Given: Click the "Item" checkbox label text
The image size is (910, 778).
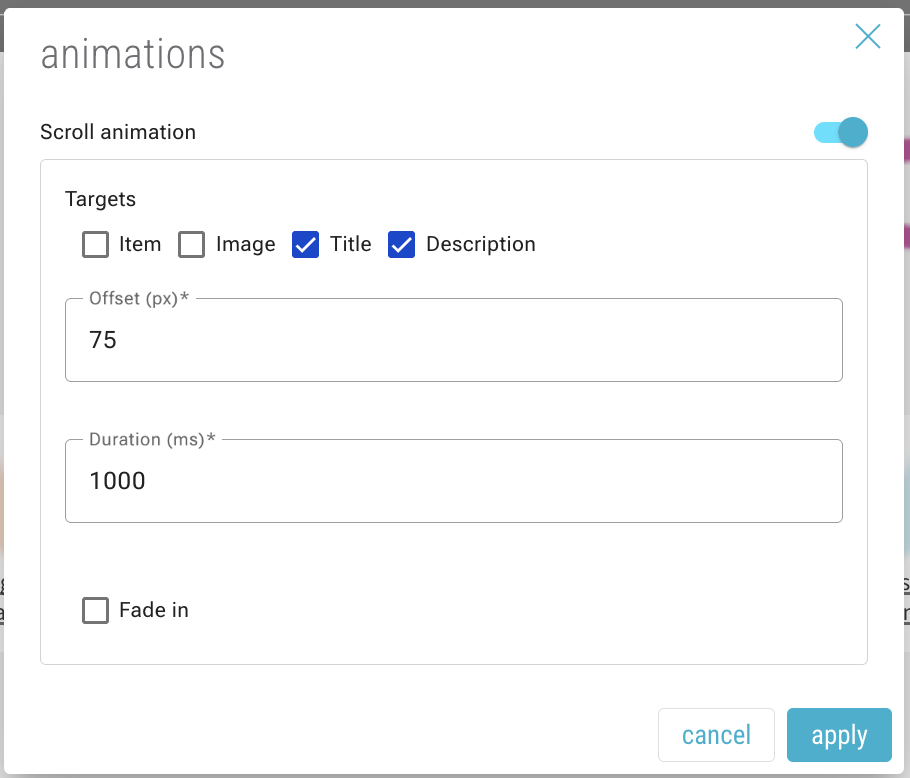Looking at the screenshot, I should click(x=139, y=245).
